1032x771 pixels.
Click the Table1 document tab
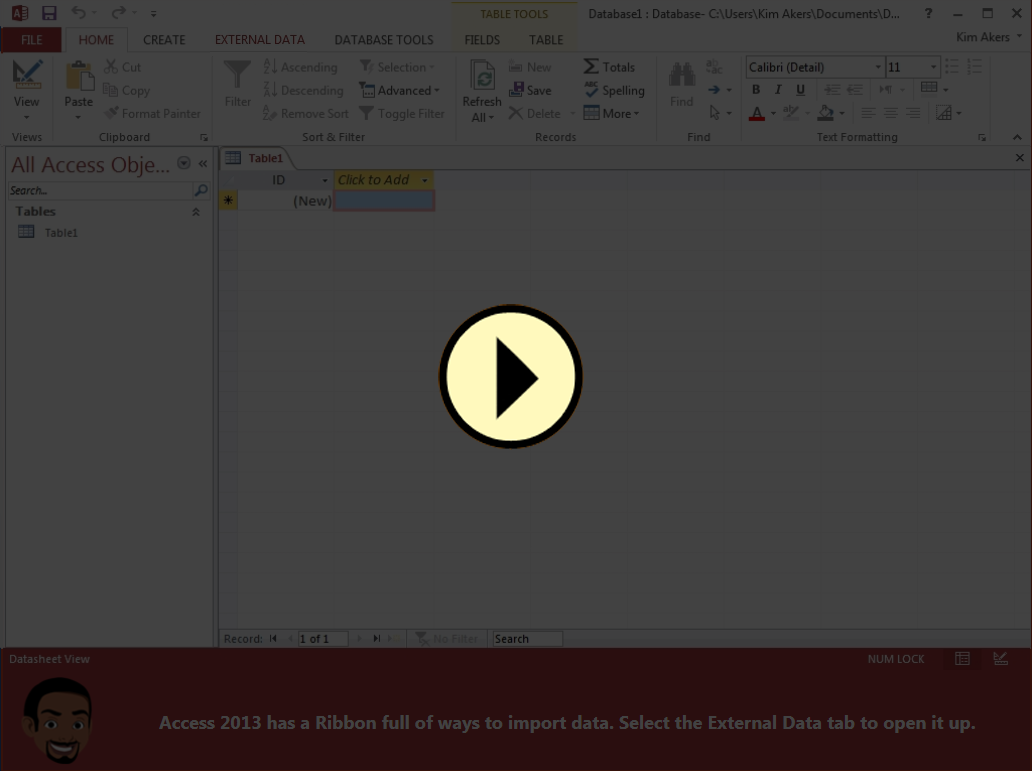pos(255,158)
